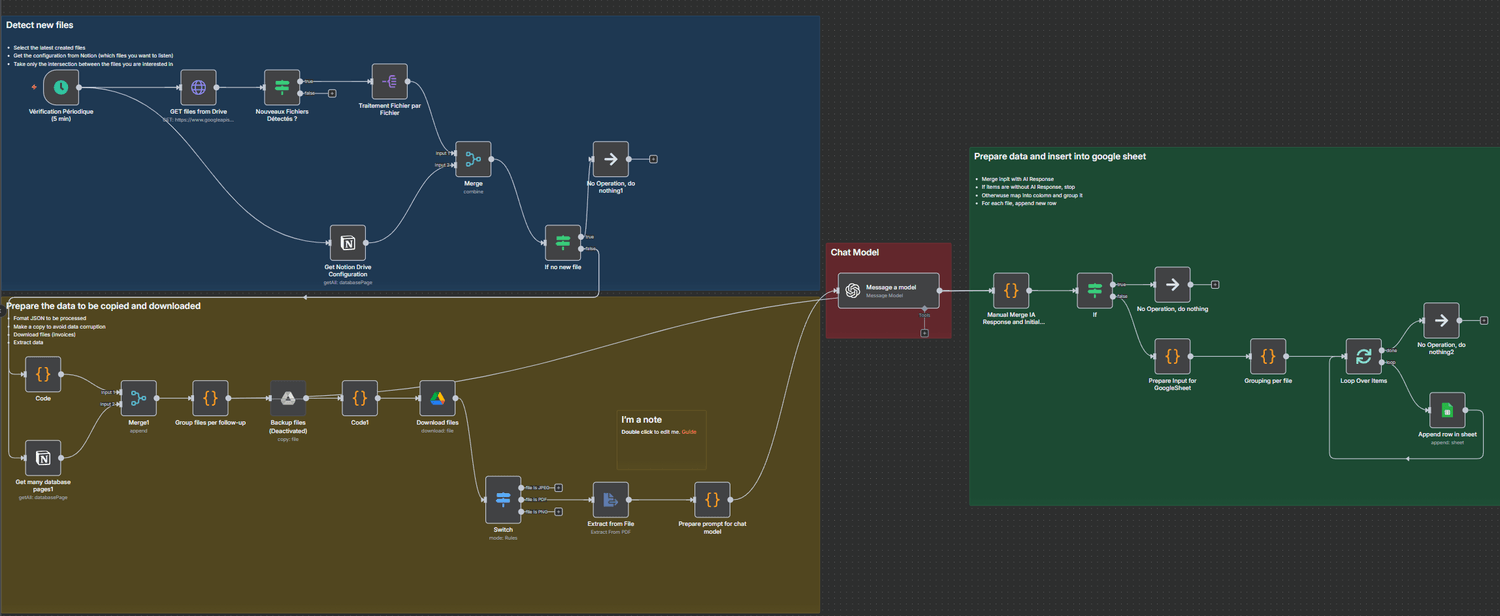
Task: Click the Traitement Fichier par Fichier label
Action: tap(390, 109)
